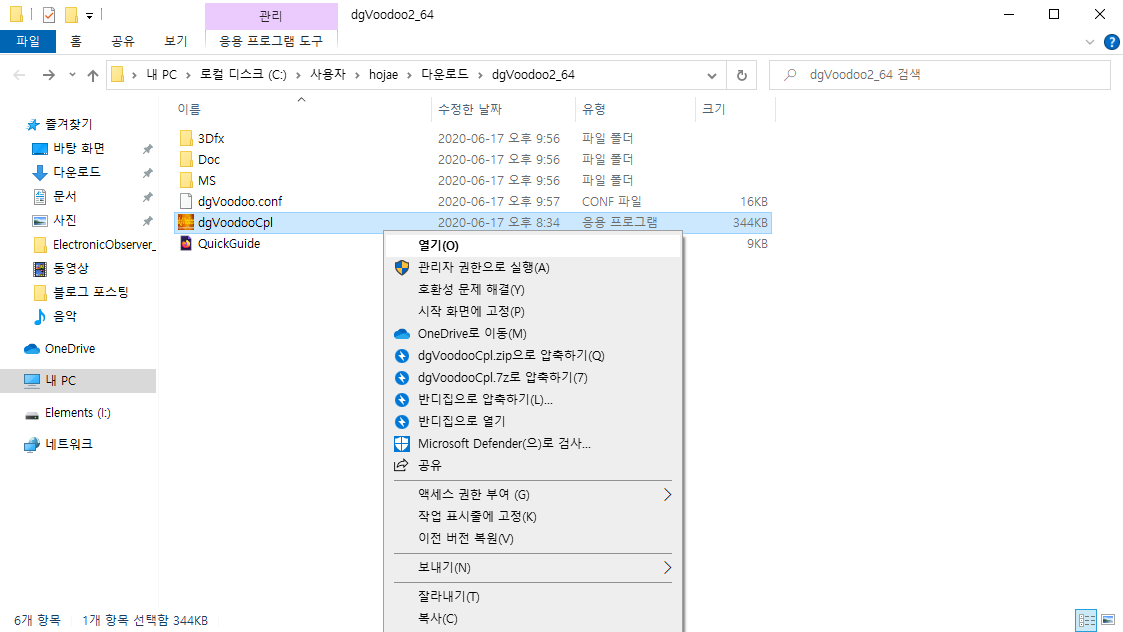Choose 시작 화면에 고정(P)
This screenshot has width=1123, height=632.
[x=533, y=311]
